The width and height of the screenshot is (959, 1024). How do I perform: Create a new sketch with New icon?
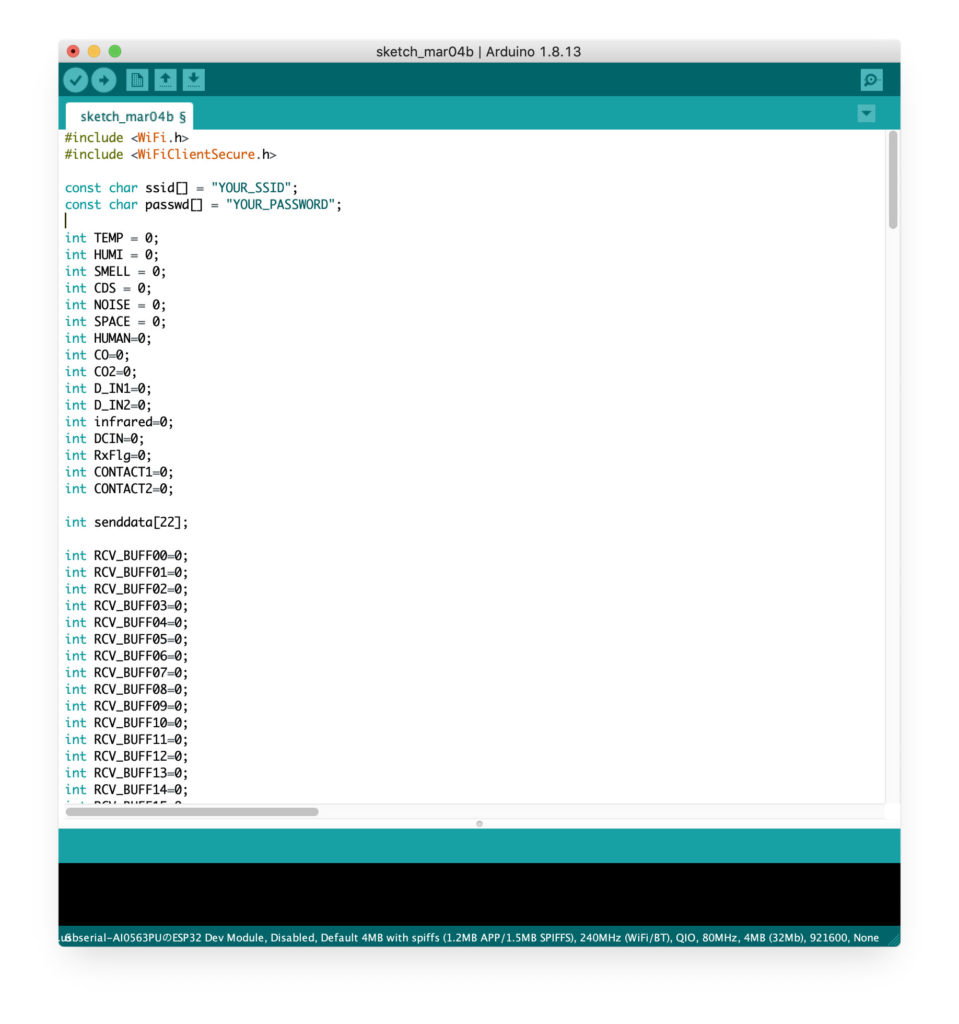(x=138, y=80)
